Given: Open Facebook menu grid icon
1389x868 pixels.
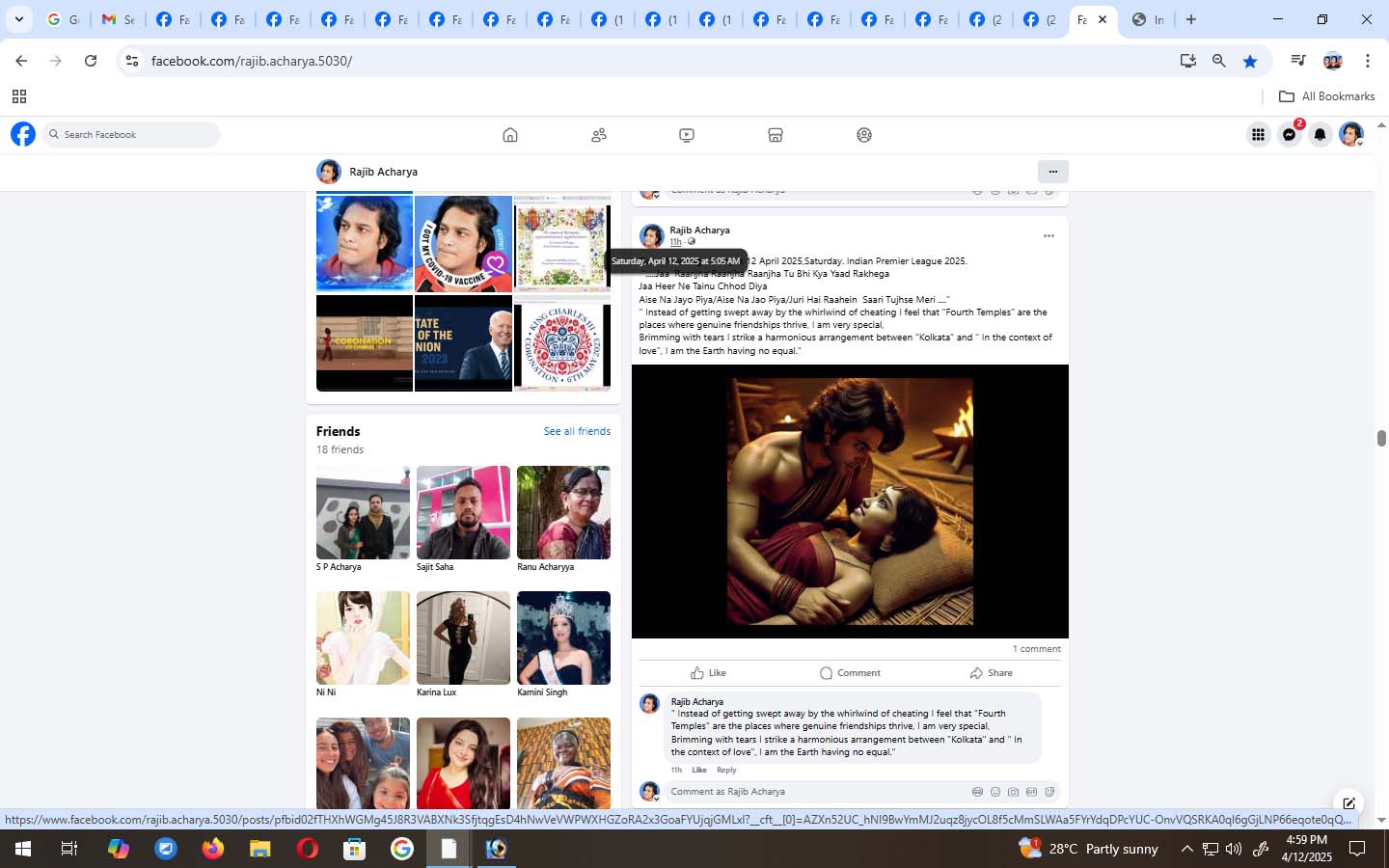Looking at the screenshot, I should point(1258,135).
